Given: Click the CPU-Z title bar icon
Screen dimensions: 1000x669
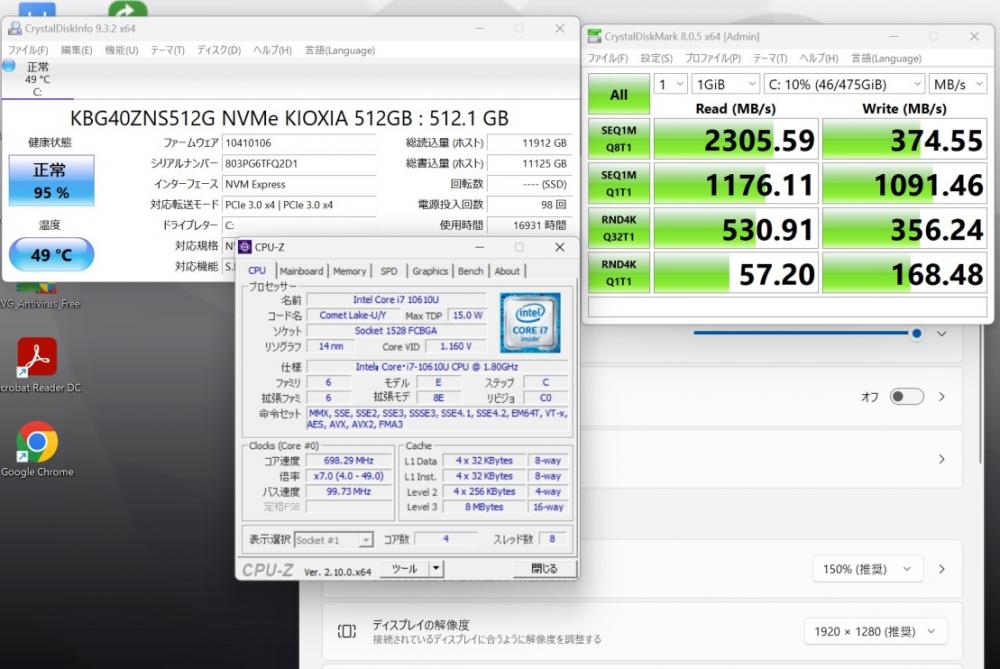Looking at the screenshot, I should (x=245, y=247).
